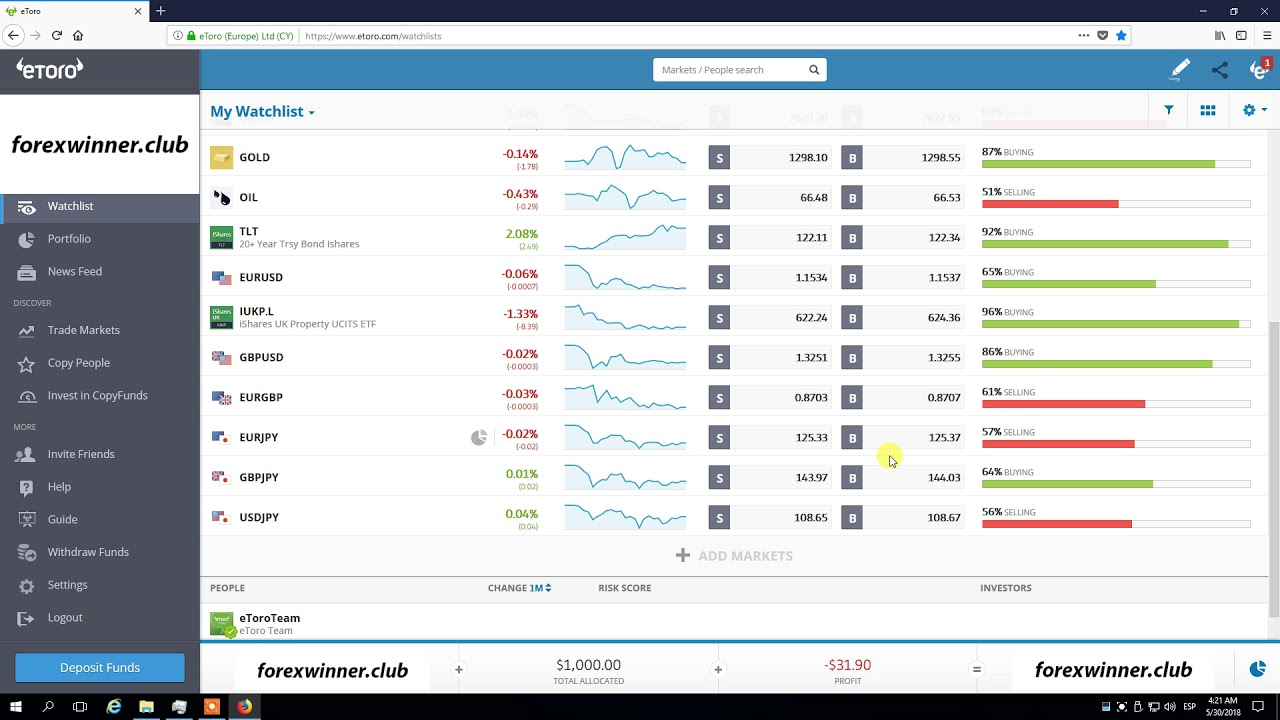The image size is (1280, 720).
Task: Click Add Markets button
Action: tap(734, 556)
